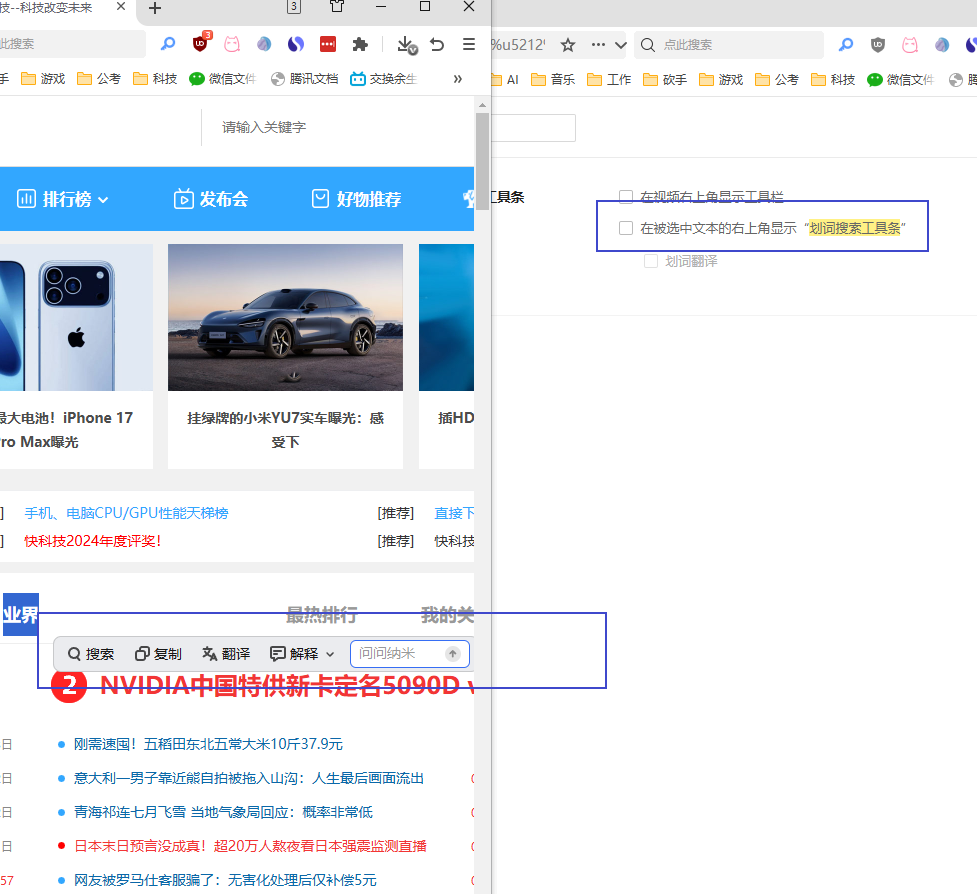Screen dimensions: 977x894
Task: Open the puzzle-piece extensions menu icon
Action: [x=360, y=44]
